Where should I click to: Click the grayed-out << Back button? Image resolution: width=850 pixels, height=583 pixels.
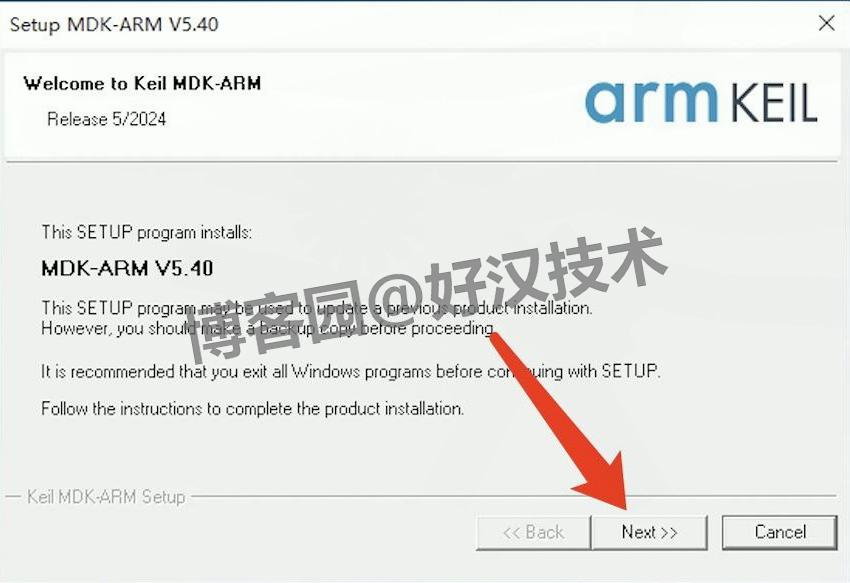click(533, 533)
